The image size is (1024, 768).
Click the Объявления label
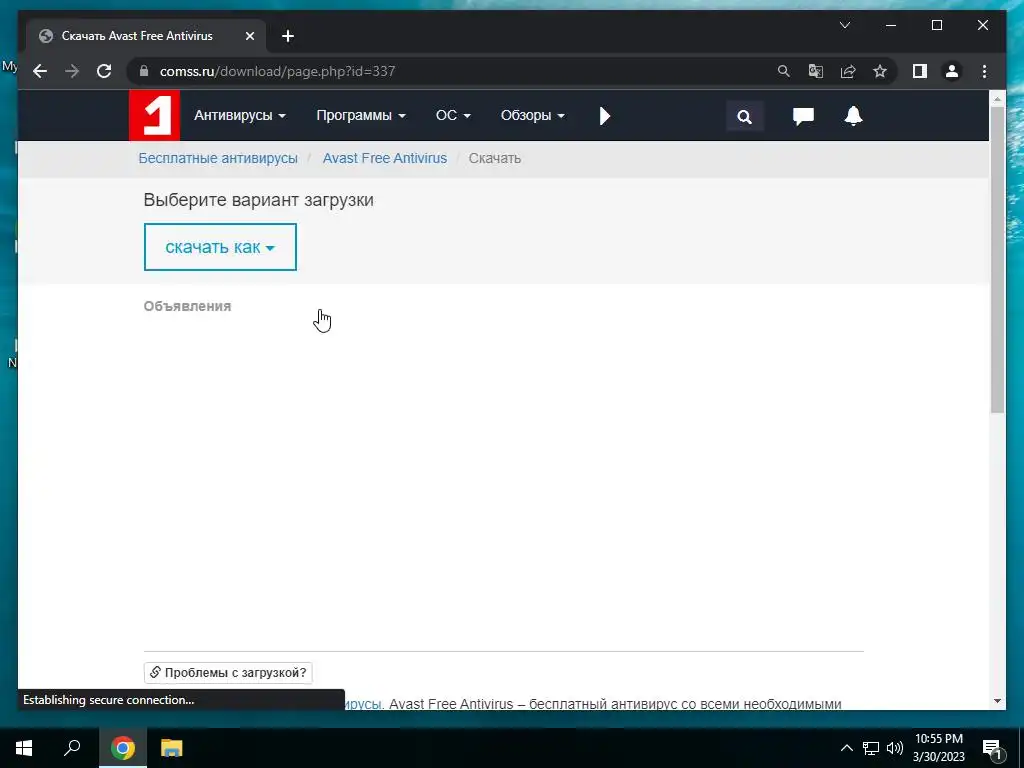point(187,306)
